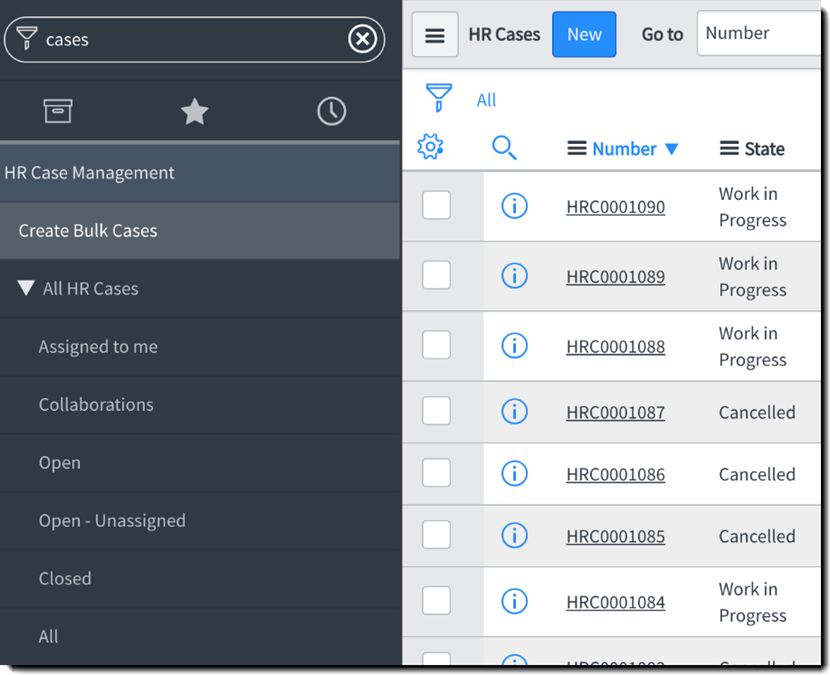This screenshot has width=830, height=675.
Task: Focus the navigation filter input field
Action: [190, 40]
